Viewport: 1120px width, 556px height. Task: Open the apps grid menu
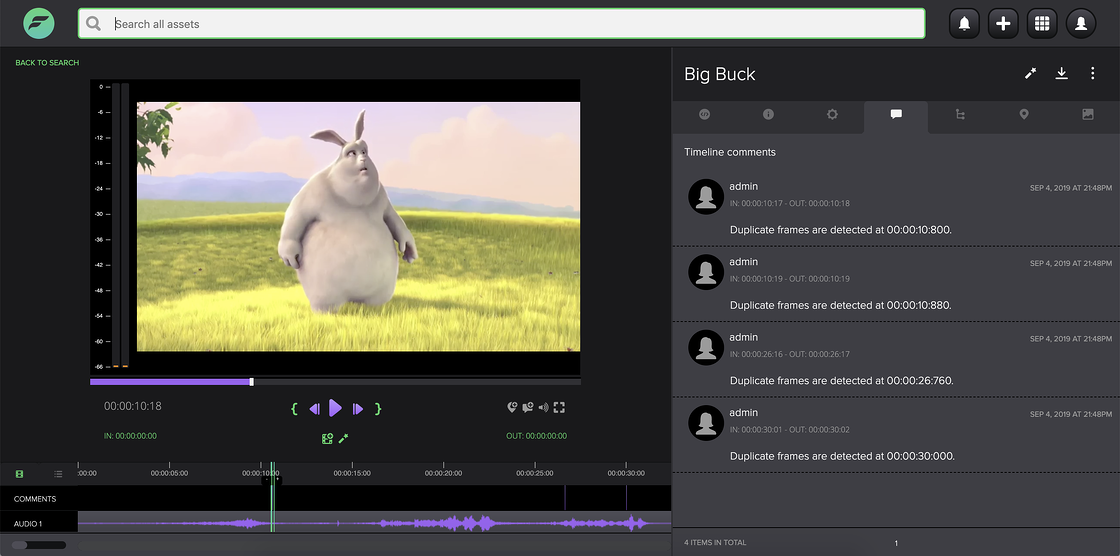click(x=1042, y=24)
